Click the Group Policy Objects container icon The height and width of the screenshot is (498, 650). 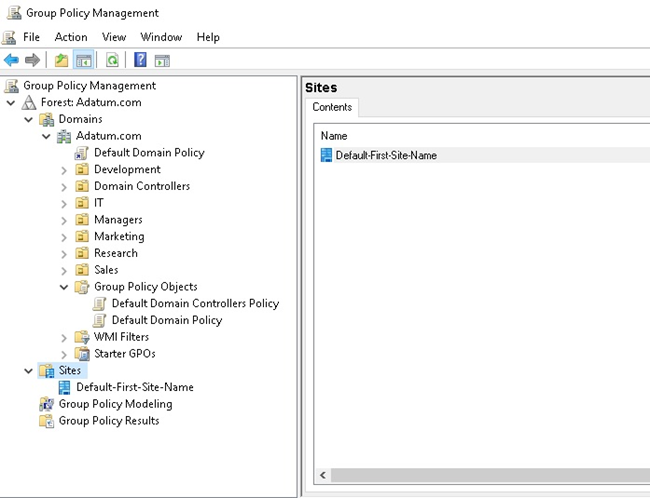point(82,287)
